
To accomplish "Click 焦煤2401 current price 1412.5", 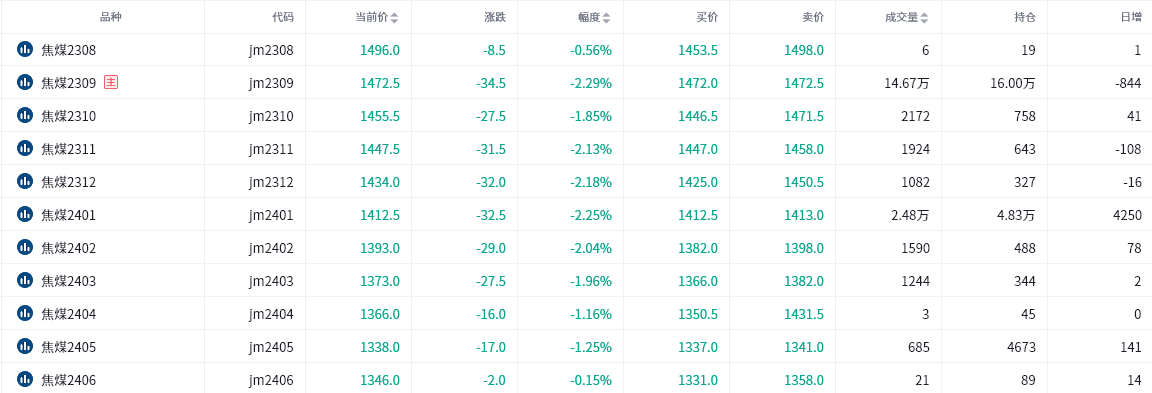I will pos(380,215).
